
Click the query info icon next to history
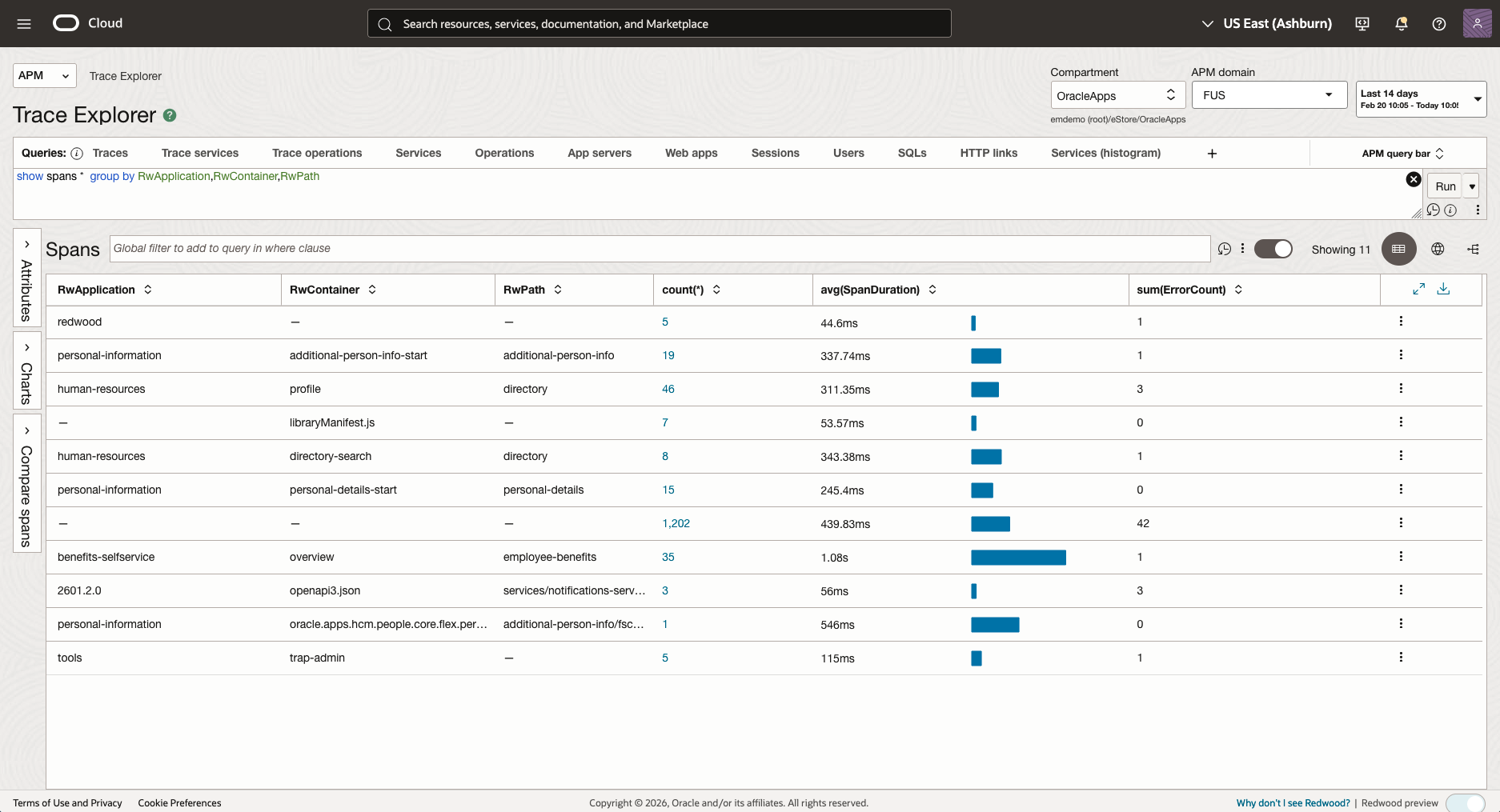(1451, 210)
